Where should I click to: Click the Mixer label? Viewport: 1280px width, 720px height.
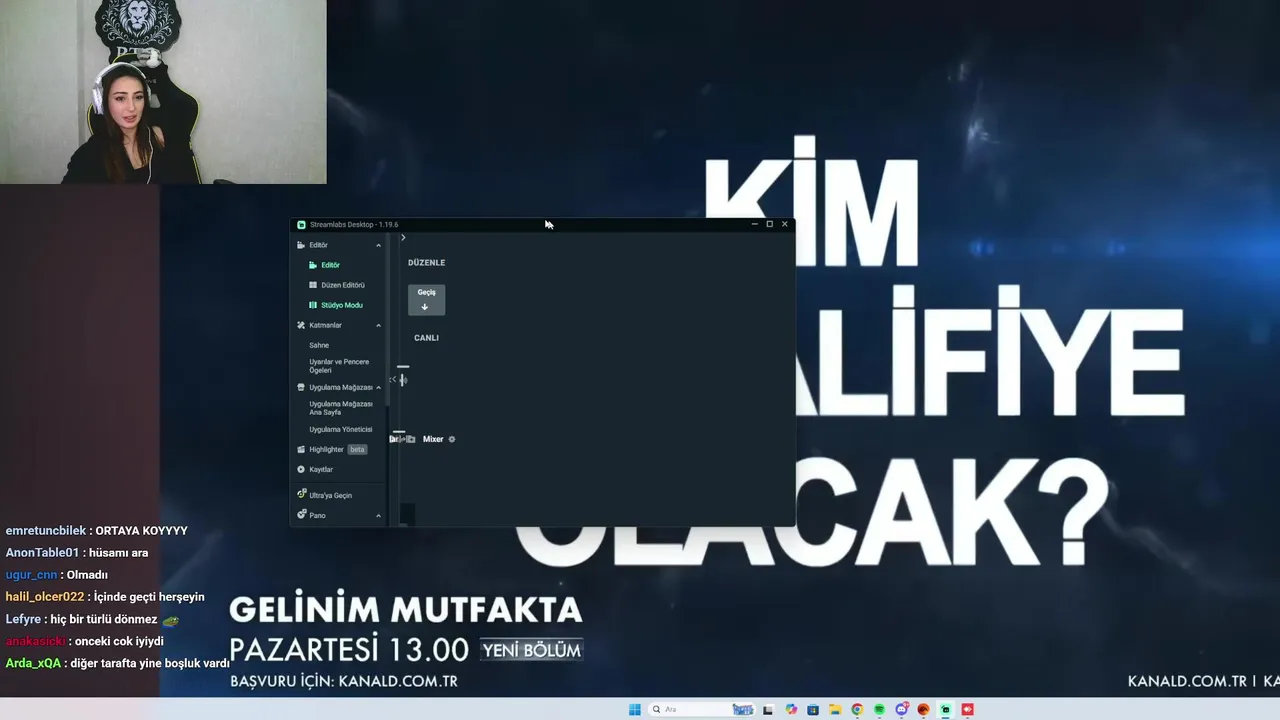(433, 439)
